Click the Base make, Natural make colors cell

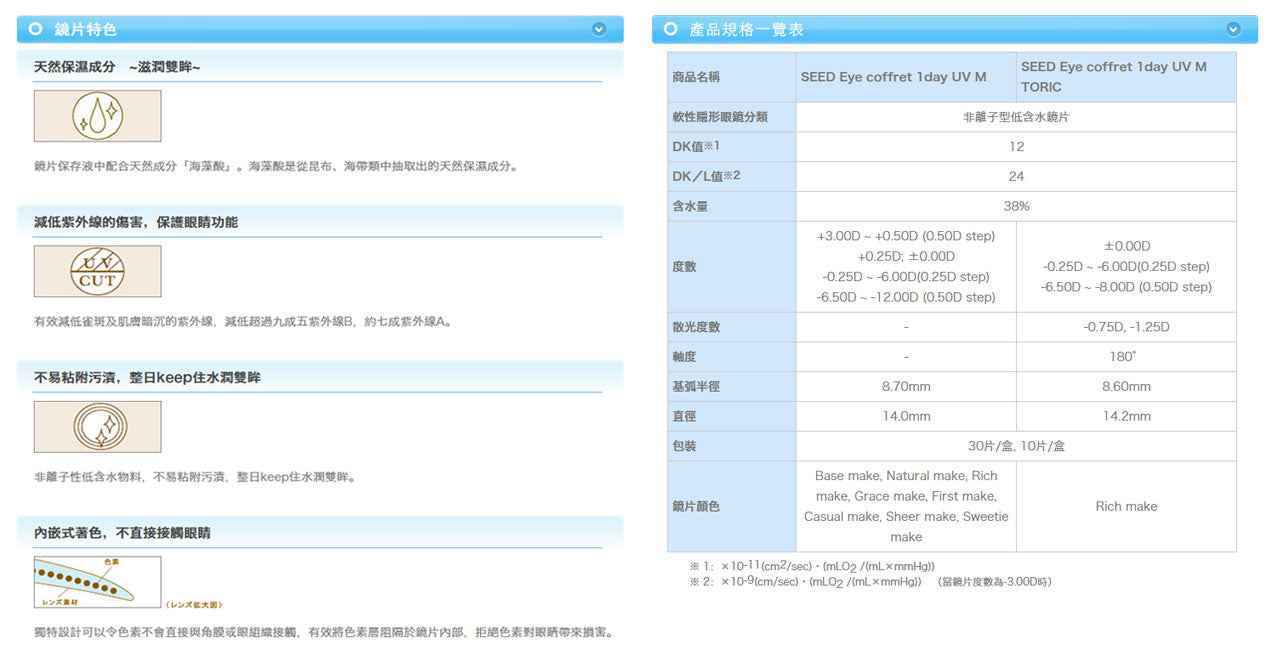[x=906, y=506]
